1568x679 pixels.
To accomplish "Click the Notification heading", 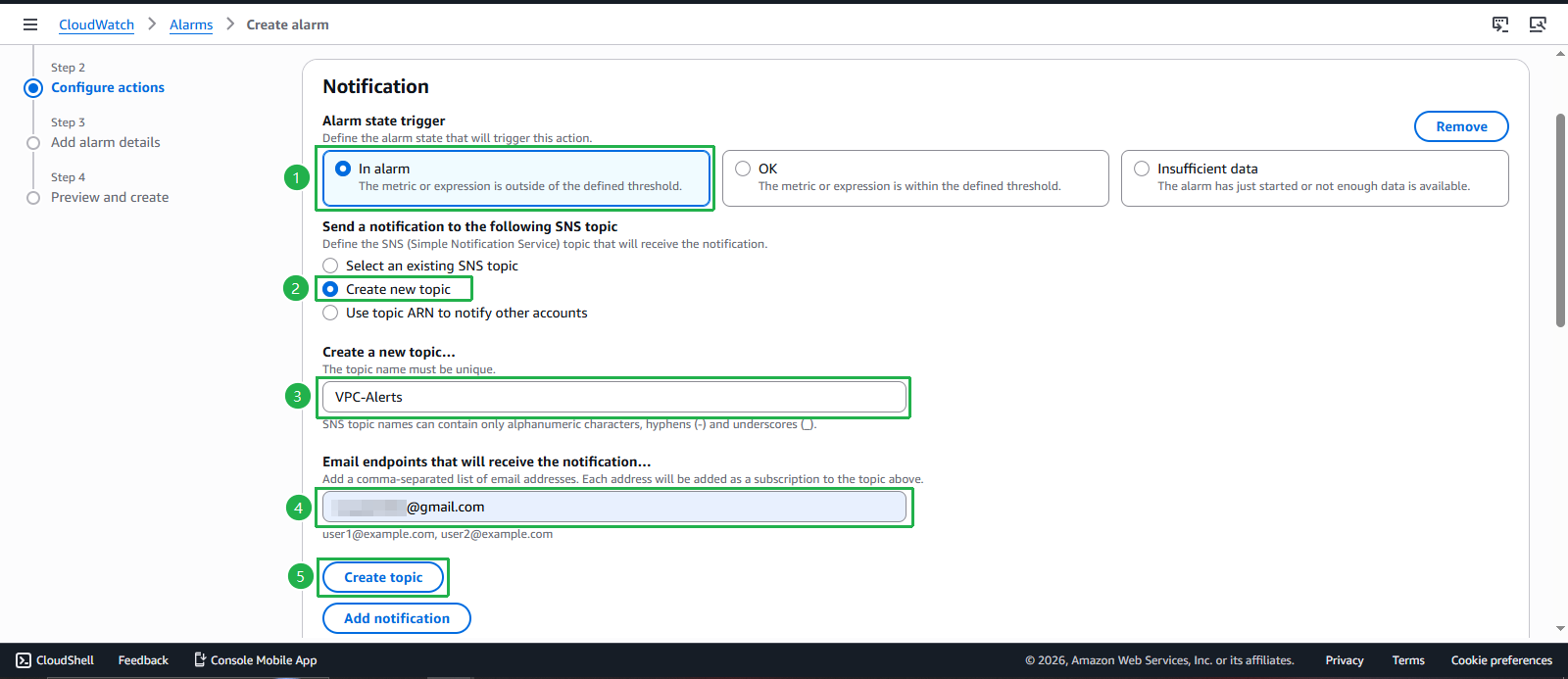I will pyautogui.click(x=376, y=86).
